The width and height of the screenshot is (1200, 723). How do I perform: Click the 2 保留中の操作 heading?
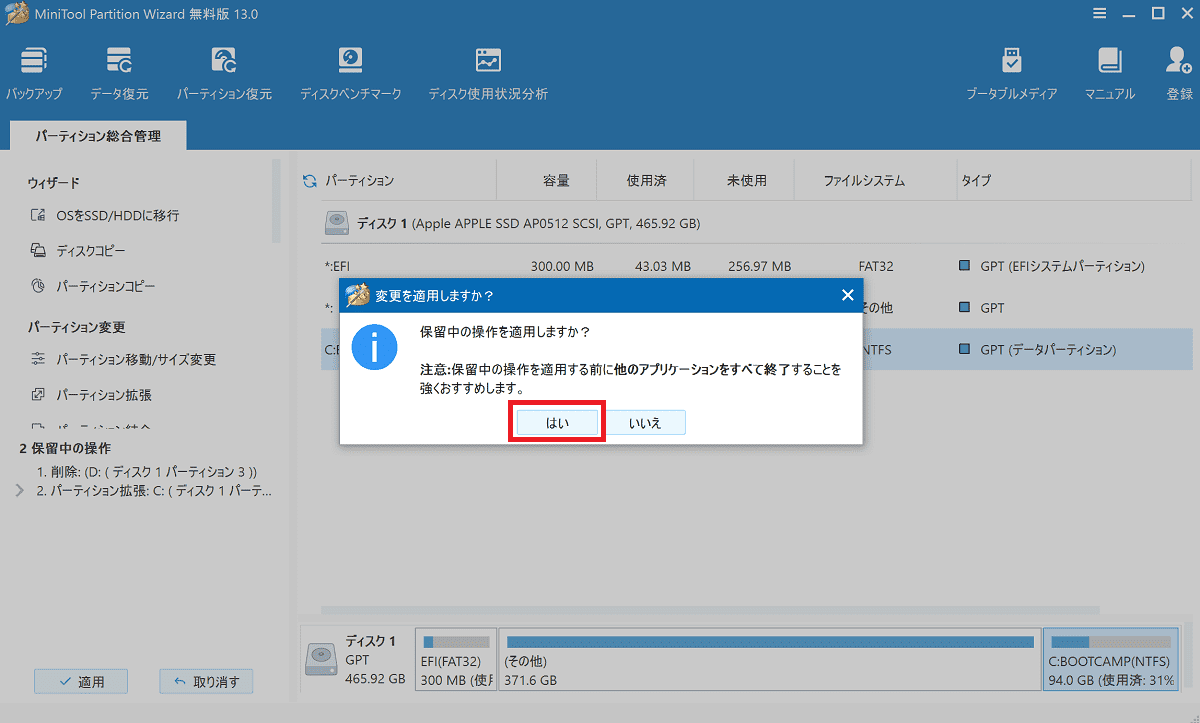pos(65,448)
